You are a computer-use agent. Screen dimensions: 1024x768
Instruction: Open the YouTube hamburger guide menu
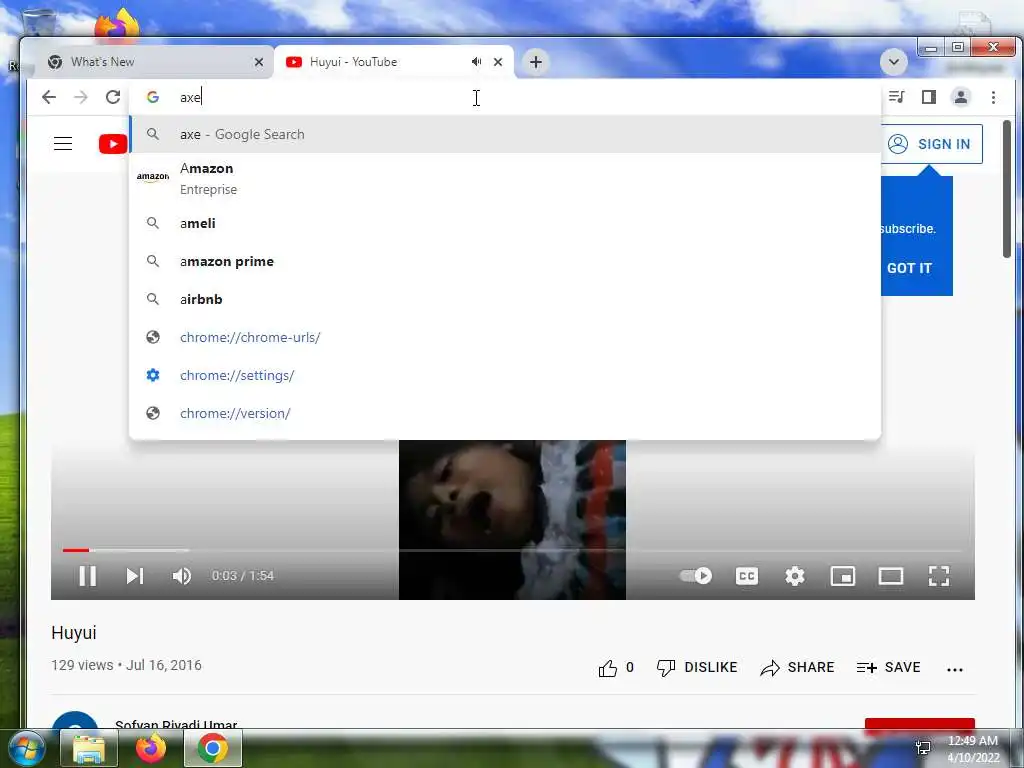(x=63, y=144)
